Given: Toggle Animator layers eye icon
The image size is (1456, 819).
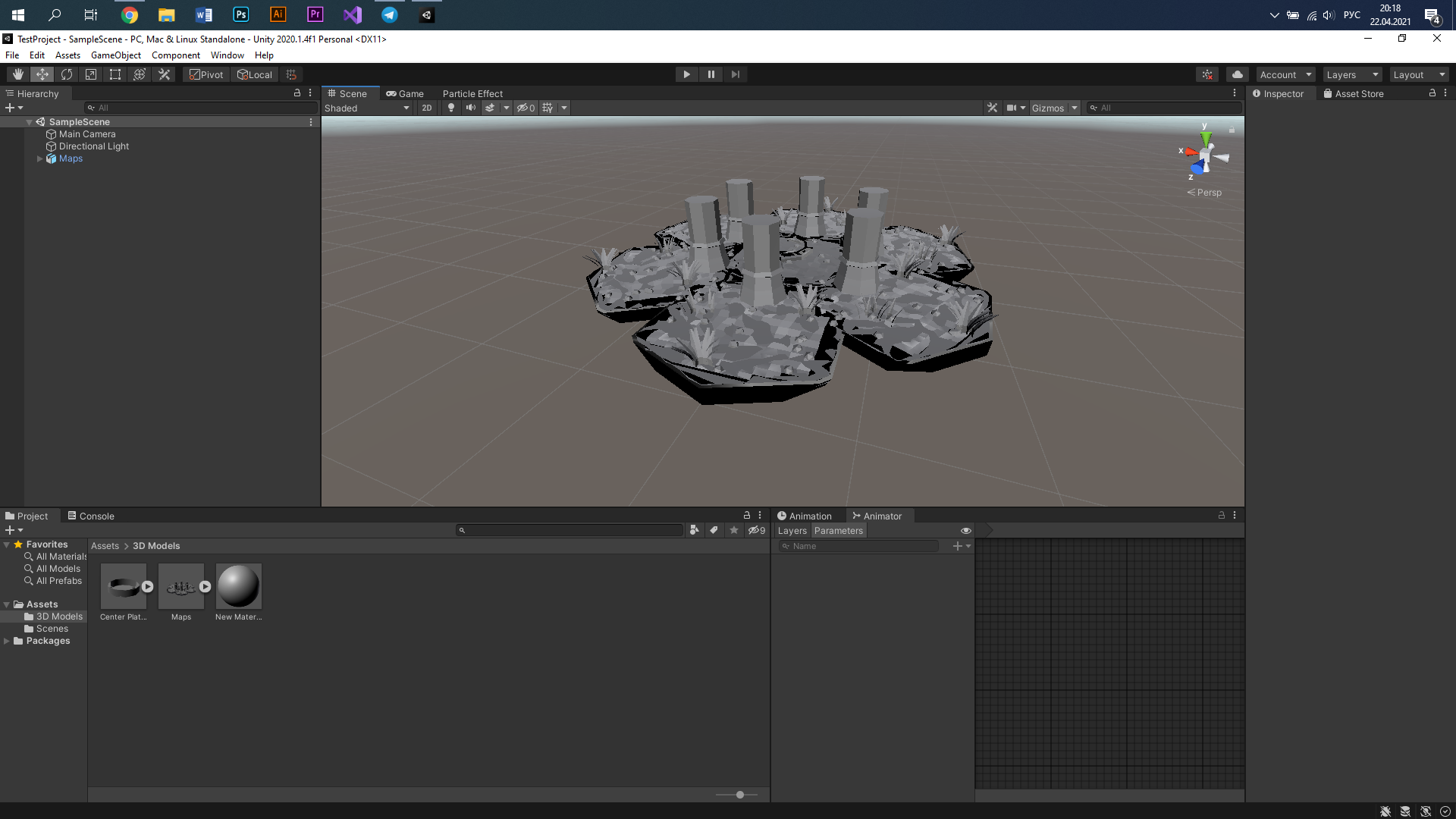Looking at the screenshot, I should tap(965, 531).
